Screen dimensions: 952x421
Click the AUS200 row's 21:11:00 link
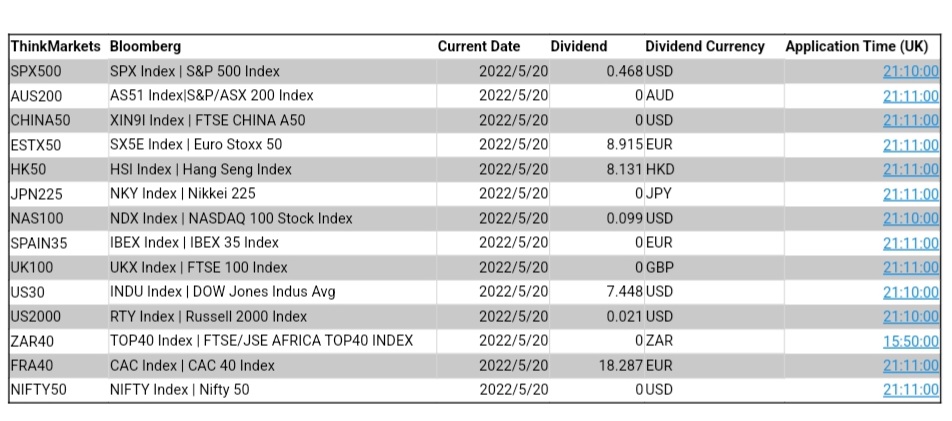coord(910,96)
